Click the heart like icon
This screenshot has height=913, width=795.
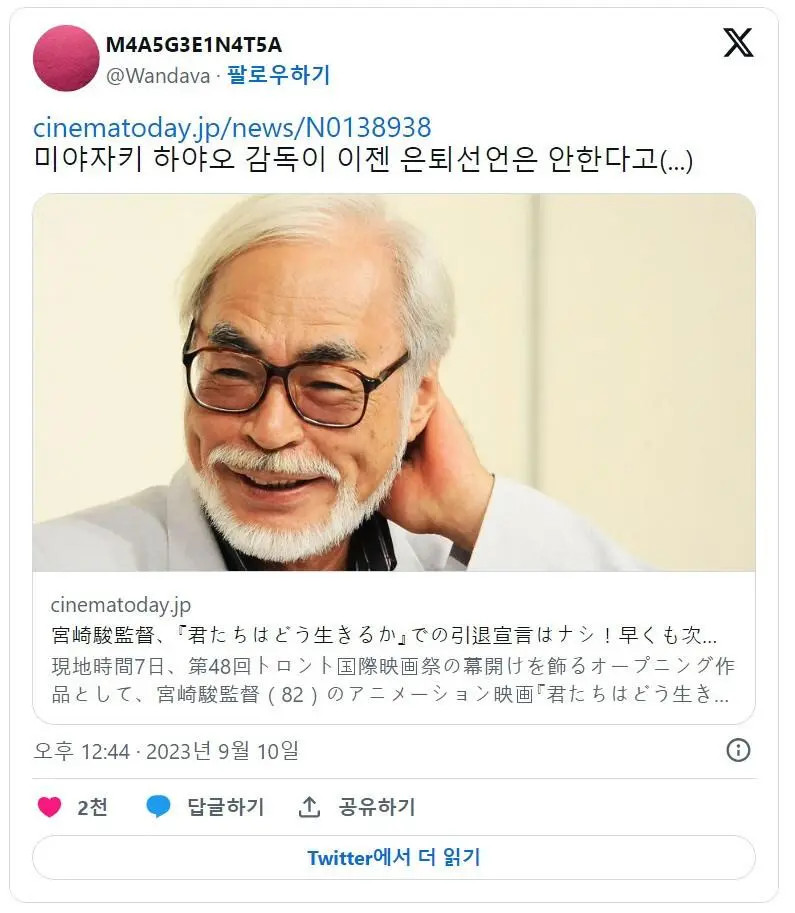50,806
